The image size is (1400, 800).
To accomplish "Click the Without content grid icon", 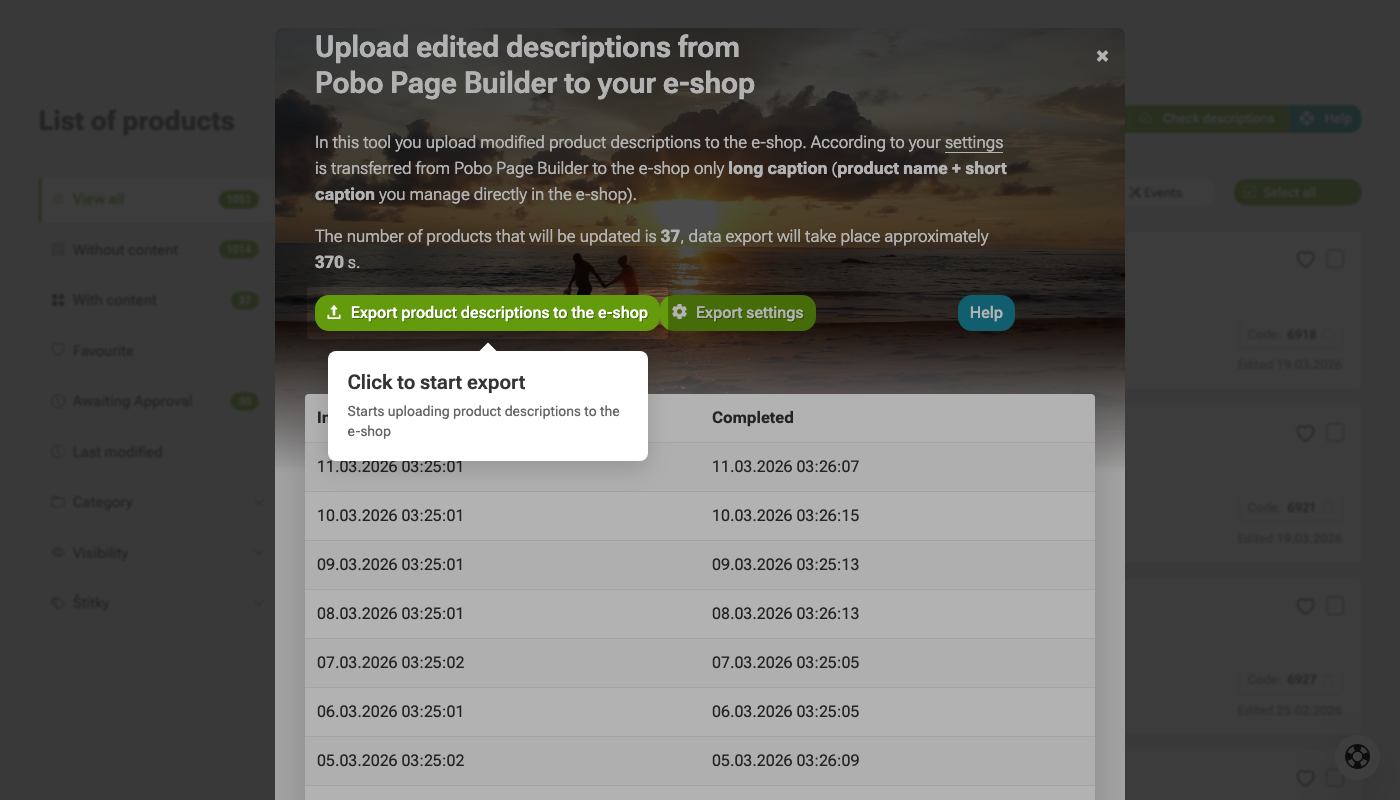I will point(60,249).
